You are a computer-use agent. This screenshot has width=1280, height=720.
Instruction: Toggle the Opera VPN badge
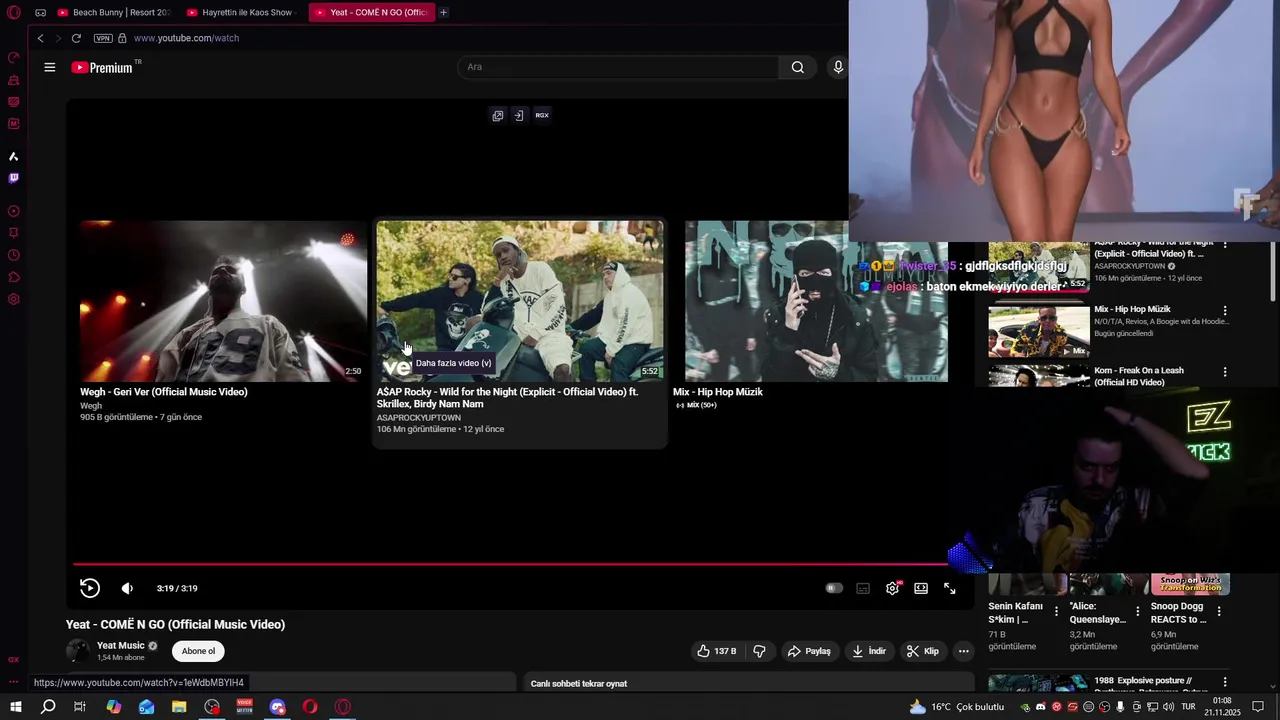103,38
